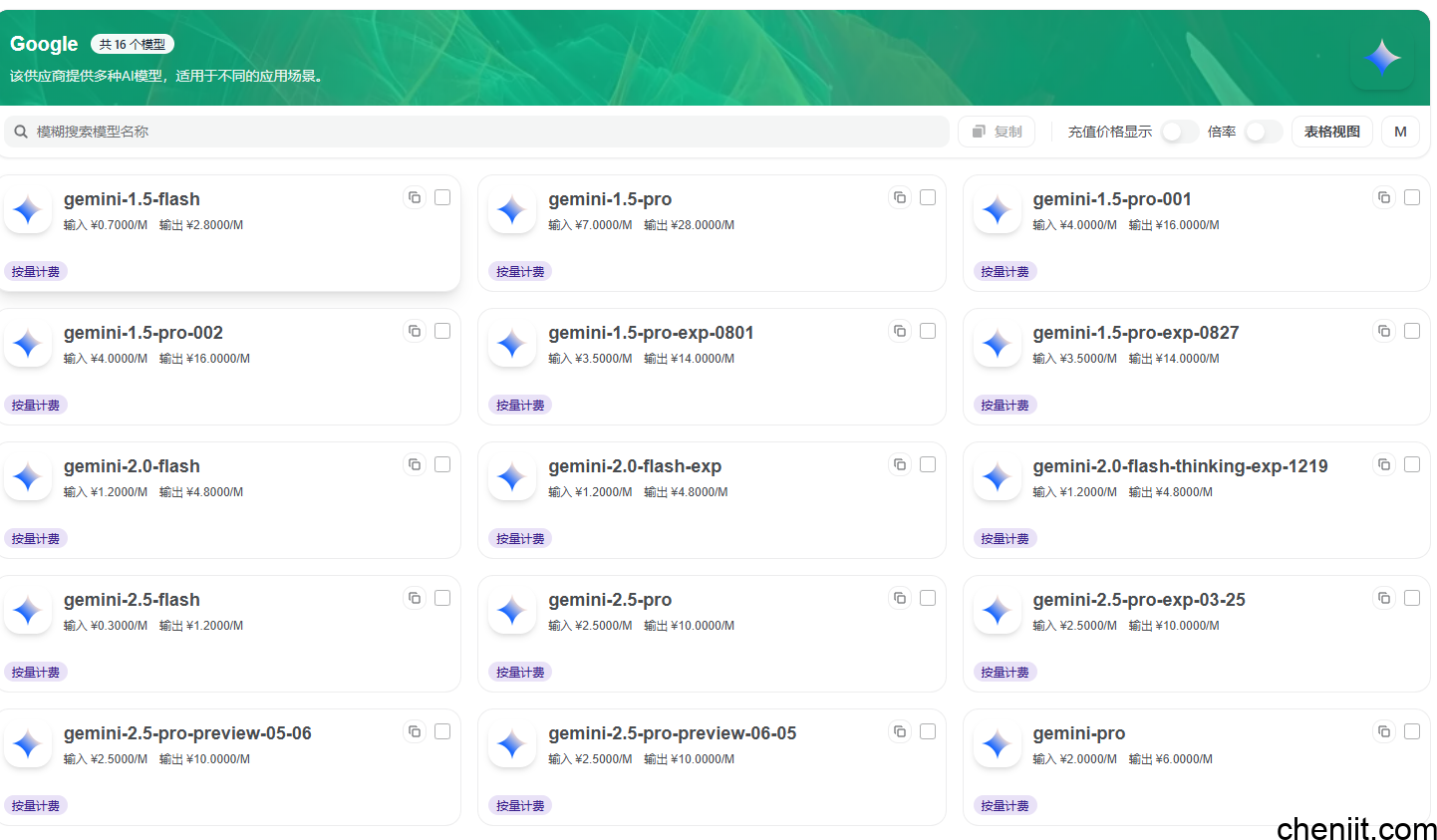Click copy icon on gemini-1.5-pro card
The image size is (1437, 840).
click(900, 197)
